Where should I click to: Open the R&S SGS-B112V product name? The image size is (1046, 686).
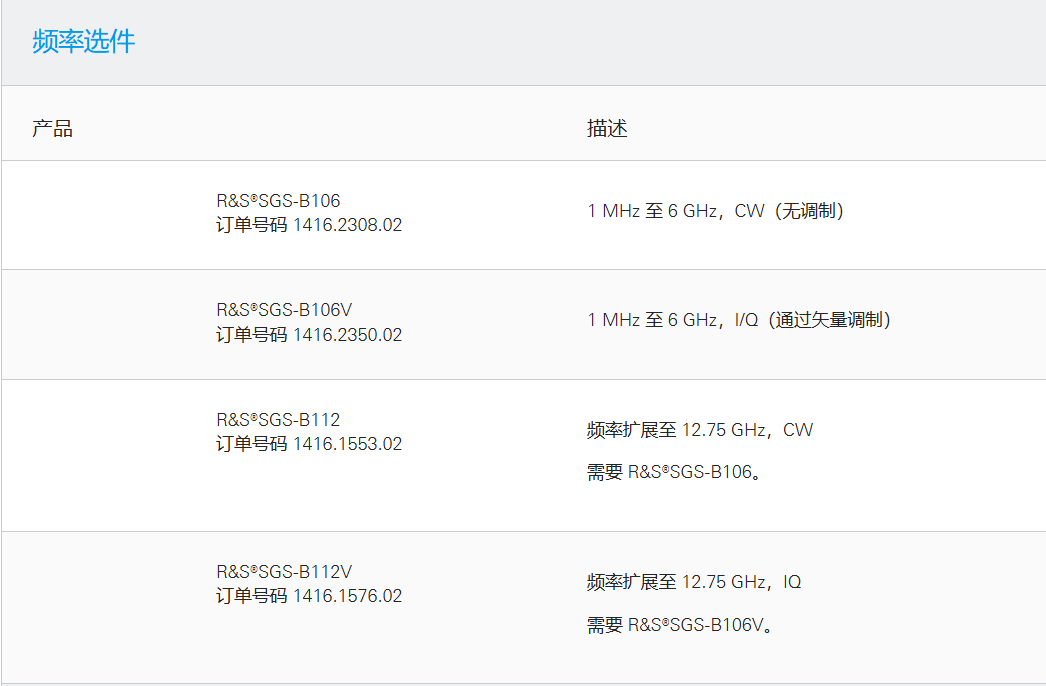[284, 572]
